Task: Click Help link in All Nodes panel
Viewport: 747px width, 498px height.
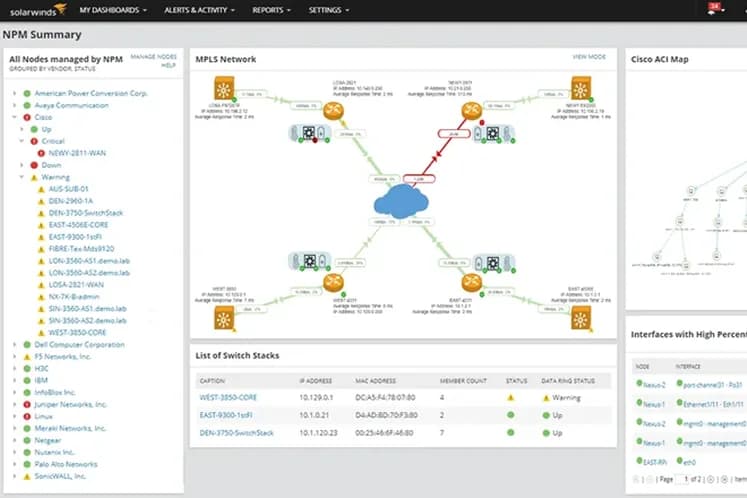Action: [x=169, y=65]
